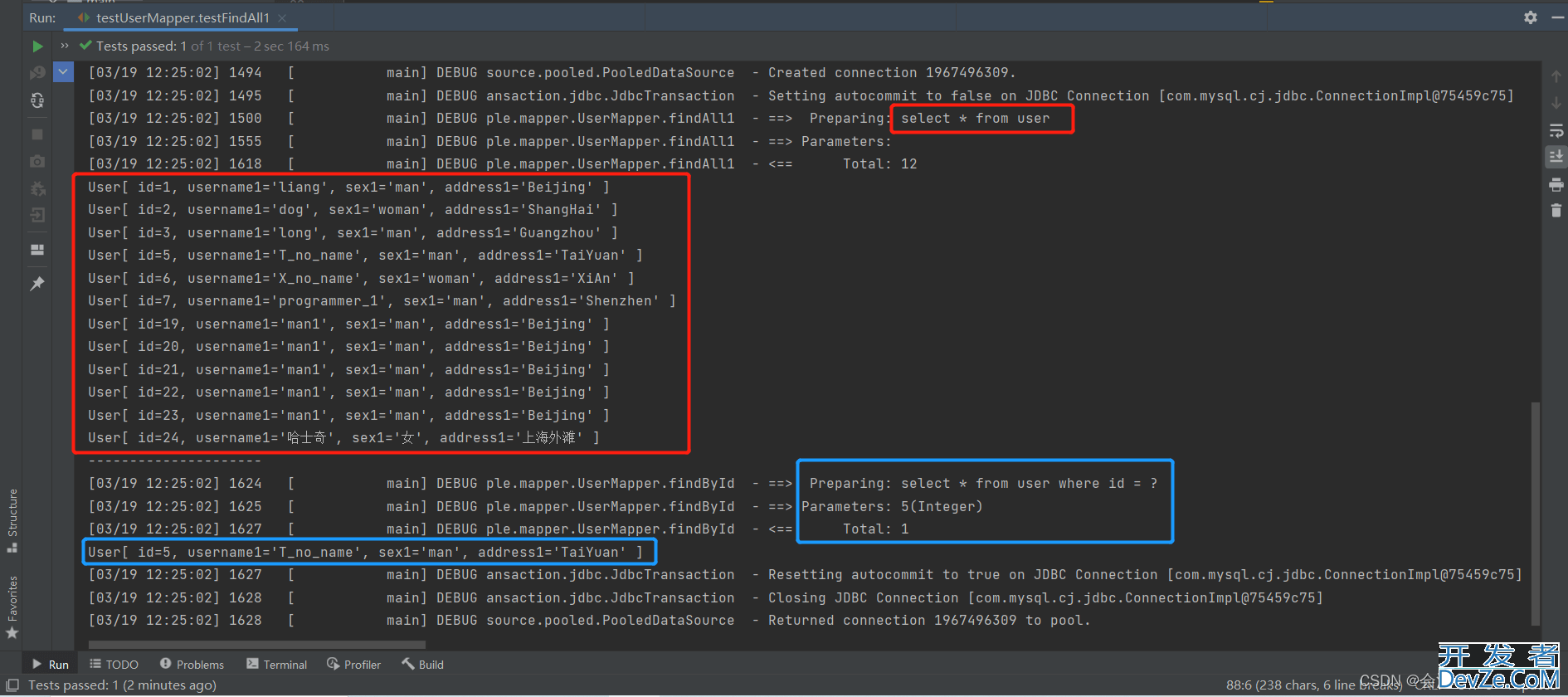Click the stop process square icon
The width and height of the screenshot is (1568, 697).
tap(37, 134)
